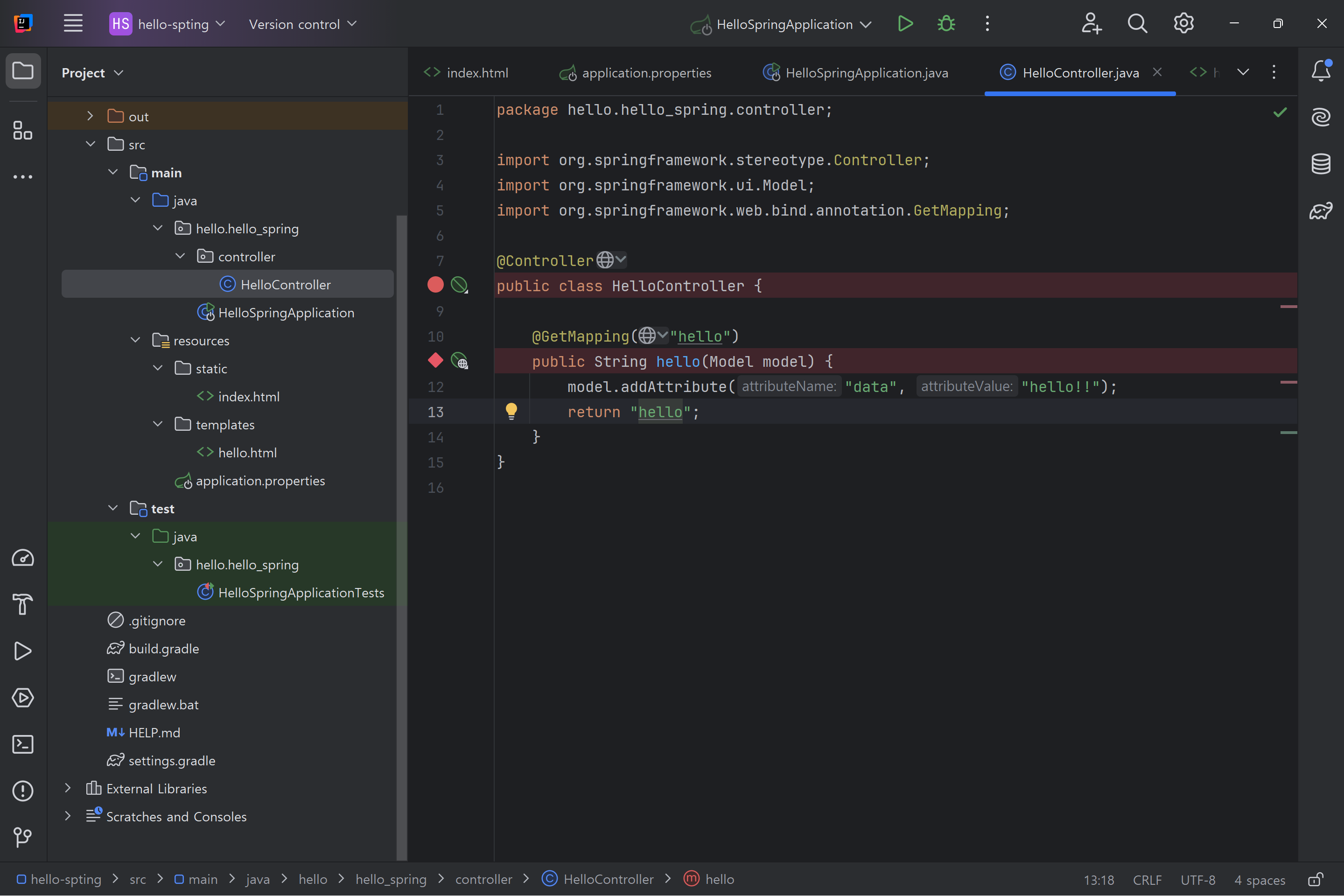Open the AI Assistant spiral icon
Viewport: 1344px width, 896px height.
[x=1321, y=117]
